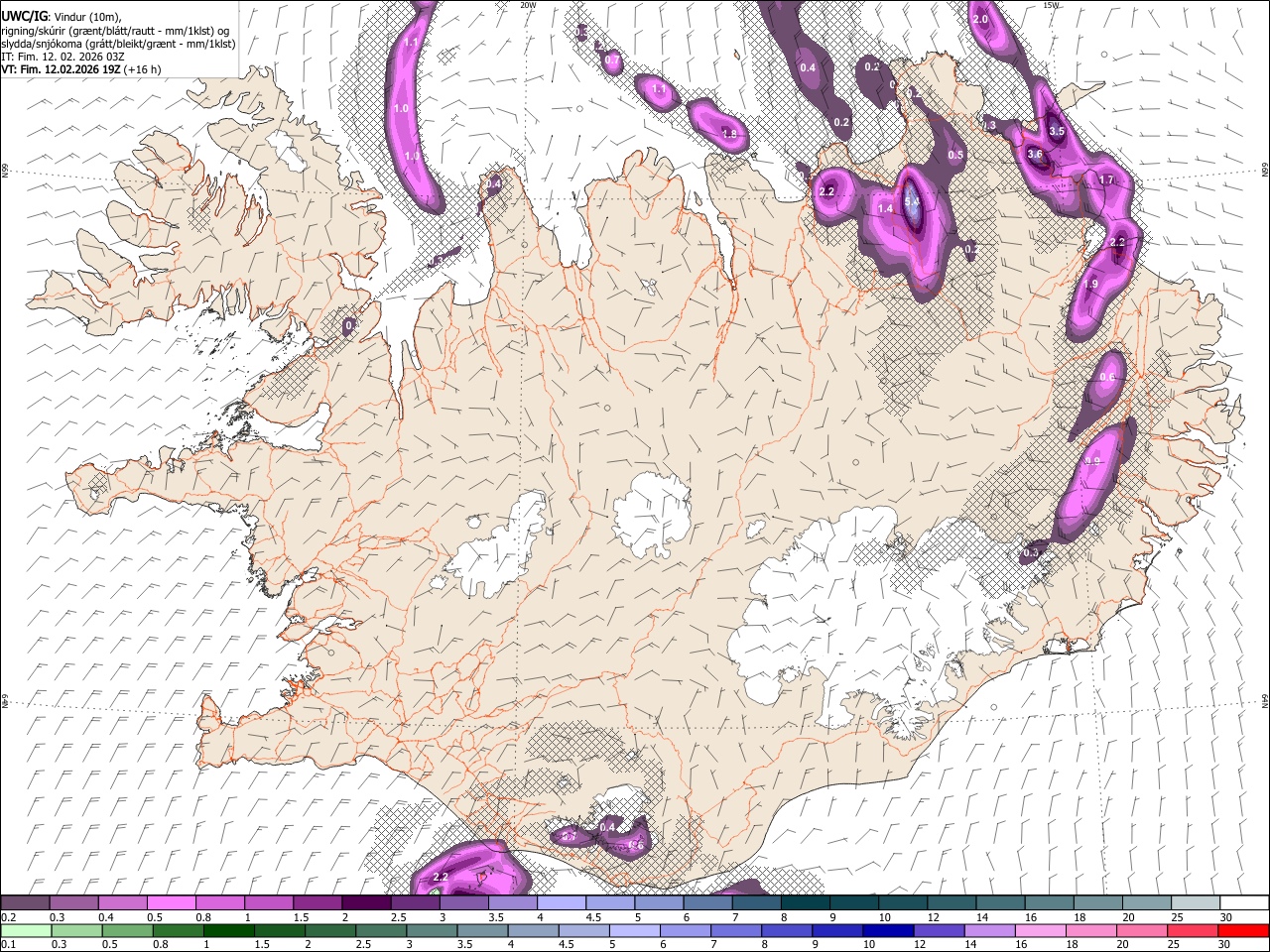The width and height of the screenshot is (1270, 952).
Task: Click the white 30 mm snow legend swatch
Action: [1244, 902]
